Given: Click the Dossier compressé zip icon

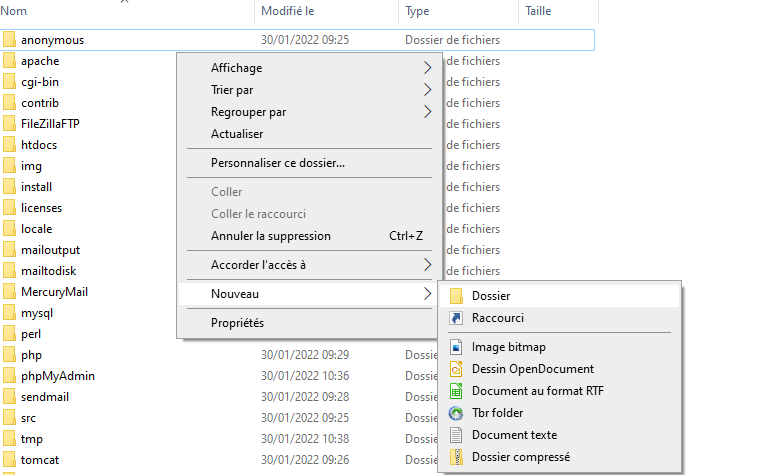Looking at the screenshot, I should pos(456,457).
